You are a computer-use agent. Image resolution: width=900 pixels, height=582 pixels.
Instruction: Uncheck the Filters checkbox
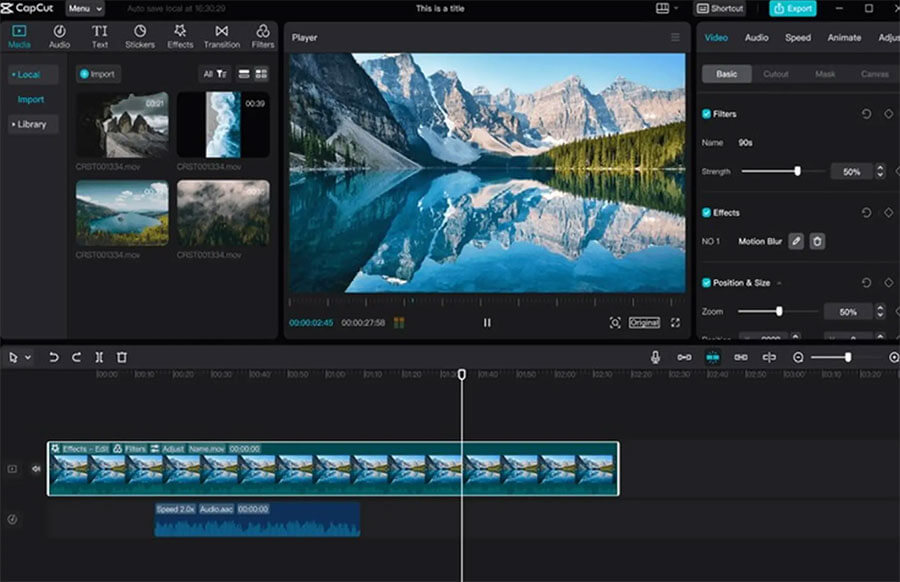click(707, 114)
